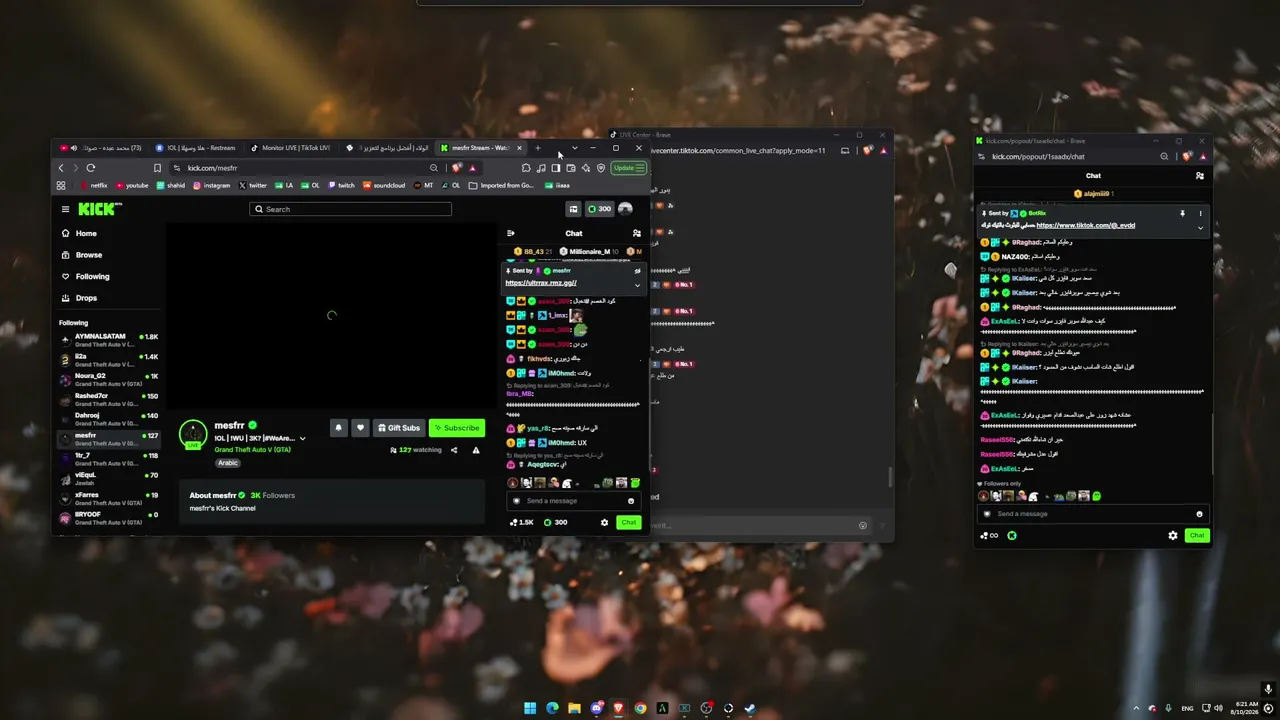Open the Kick sidebar hamburger menu
1280x720 pixels.
(65, 209)
